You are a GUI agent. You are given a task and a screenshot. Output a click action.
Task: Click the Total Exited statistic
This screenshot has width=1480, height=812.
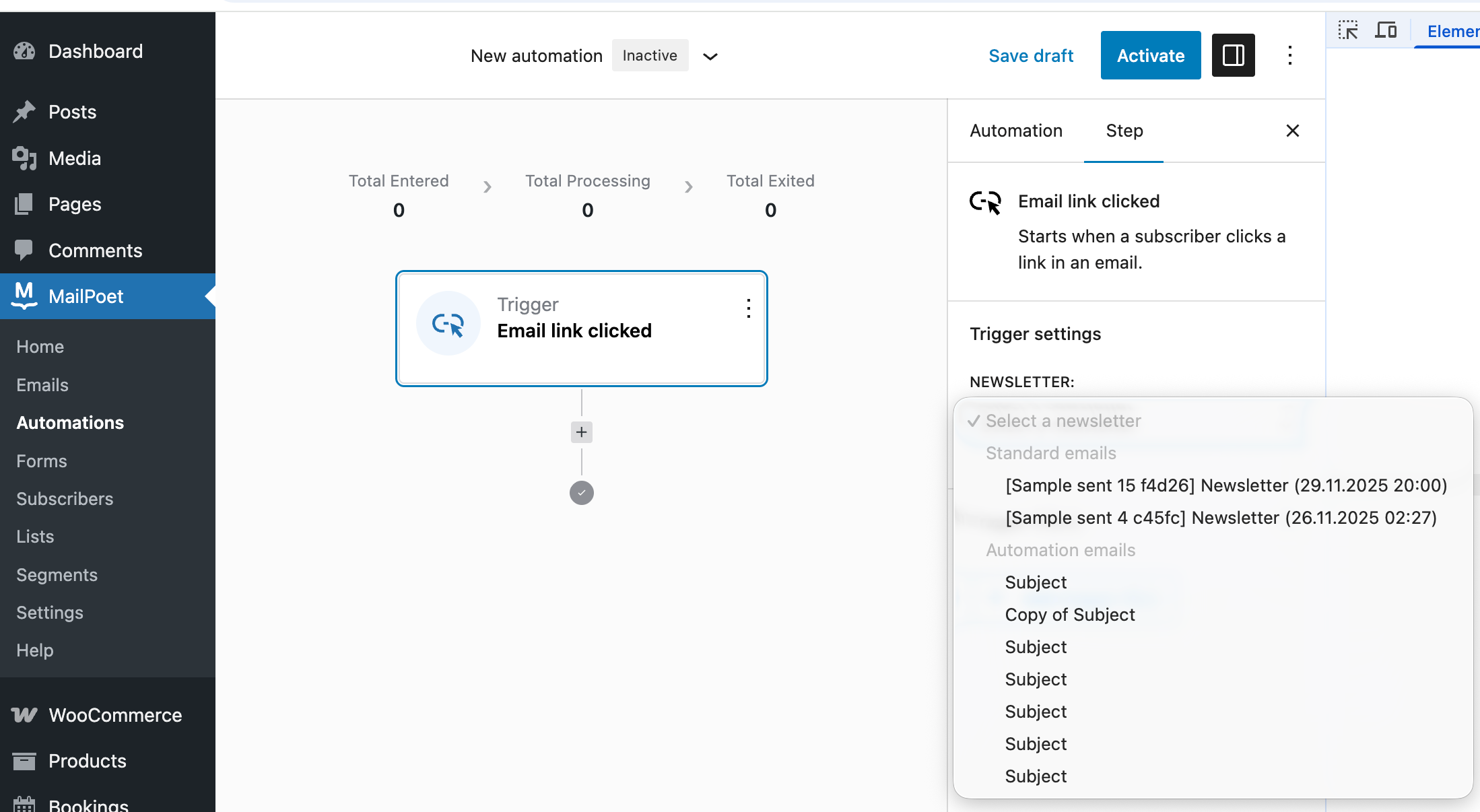770,195
